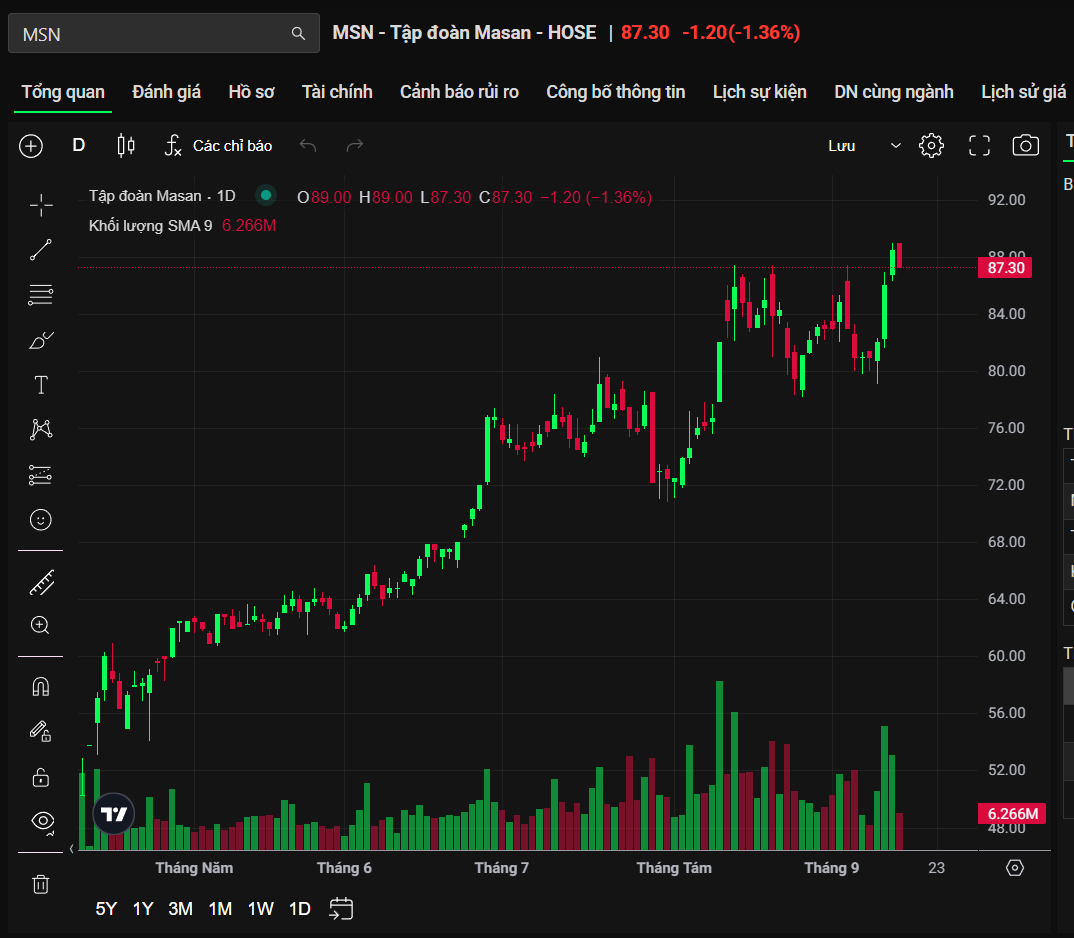Screen dimensions: 1074x938
Task: Select the 1M time range
Action: coord(221,909)
